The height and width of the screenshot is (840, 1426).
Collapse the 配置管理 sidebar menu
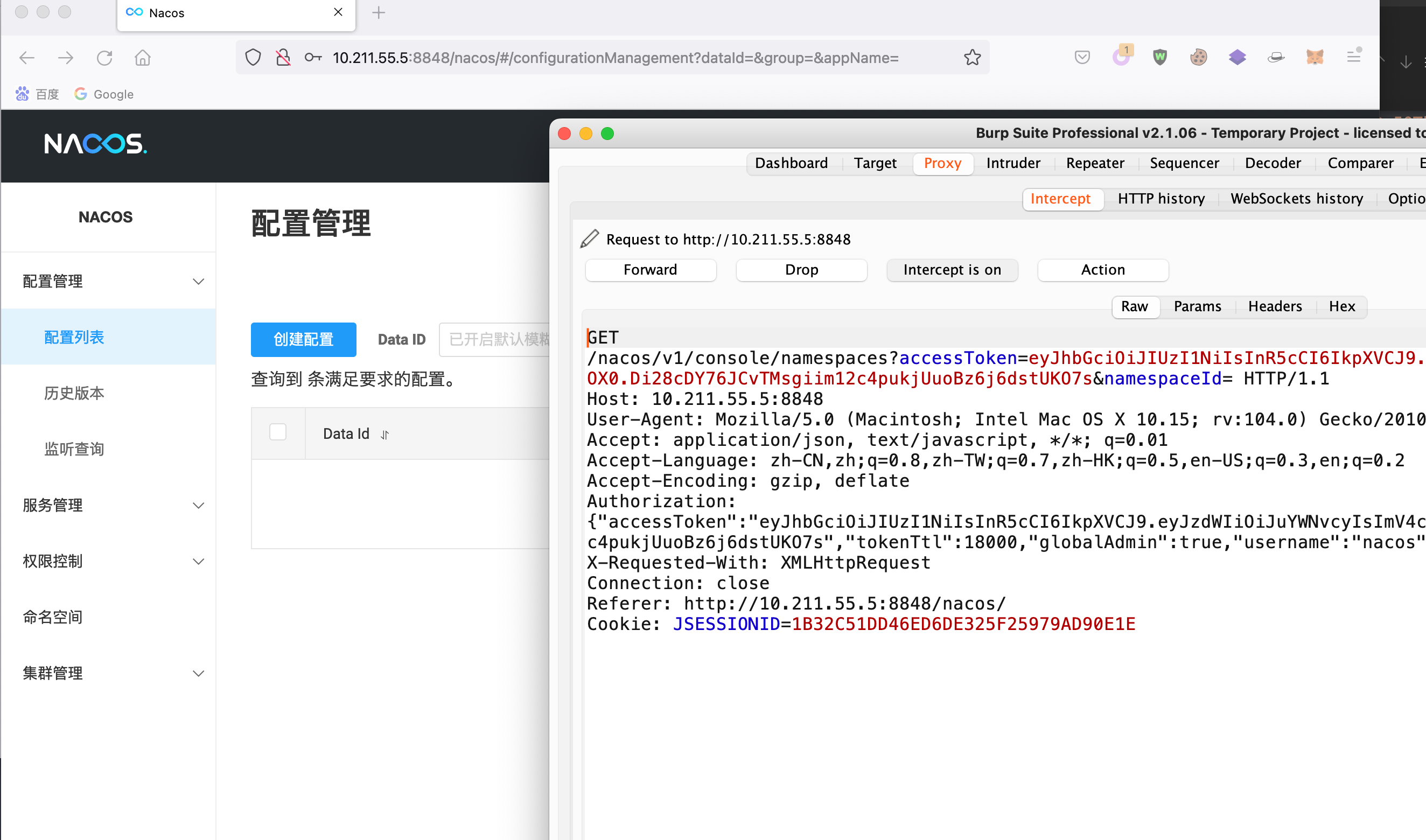point(108,281)
